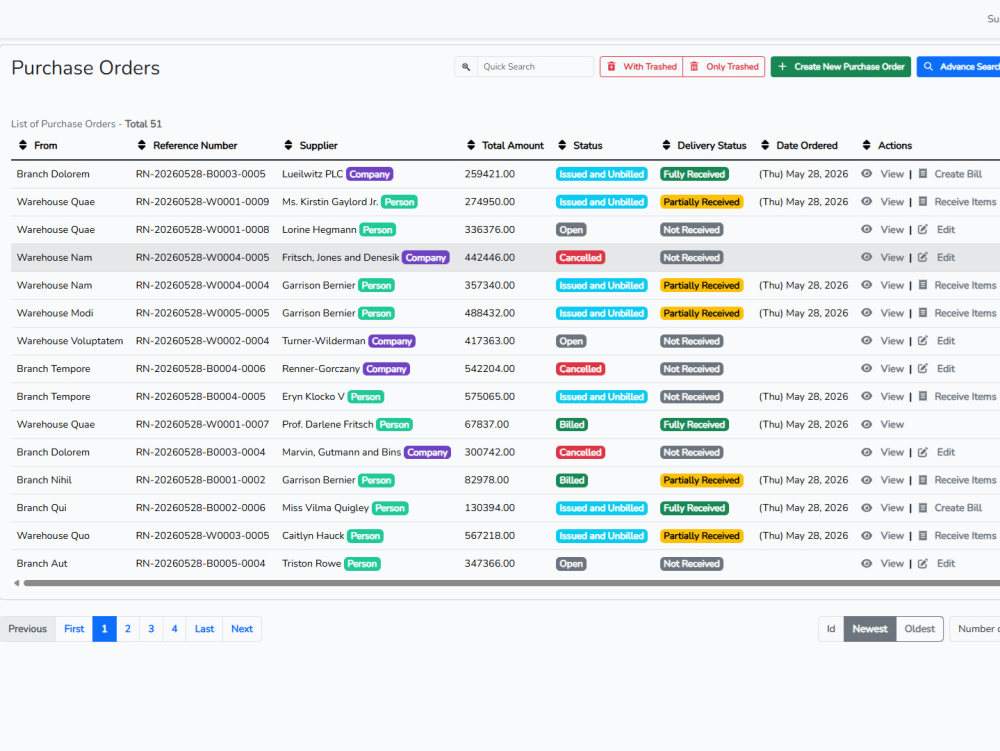Go to page 2
The image size is (1000, 751).
click(x=128, y=629)
